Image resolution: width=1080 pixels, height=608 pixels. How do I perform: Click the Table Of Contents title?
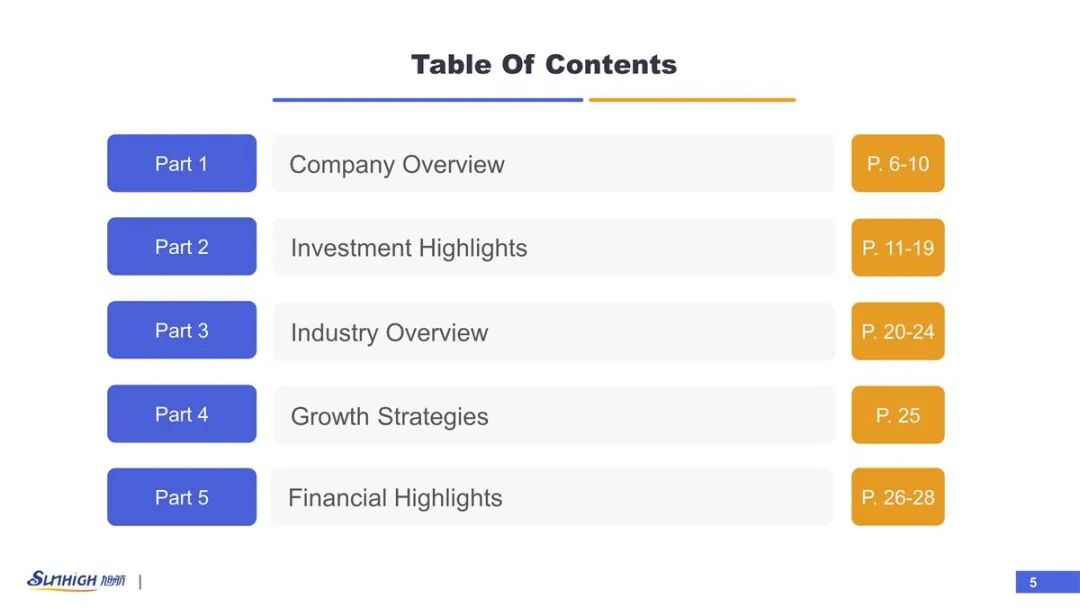pyautogui.click(x=544, y=65)
